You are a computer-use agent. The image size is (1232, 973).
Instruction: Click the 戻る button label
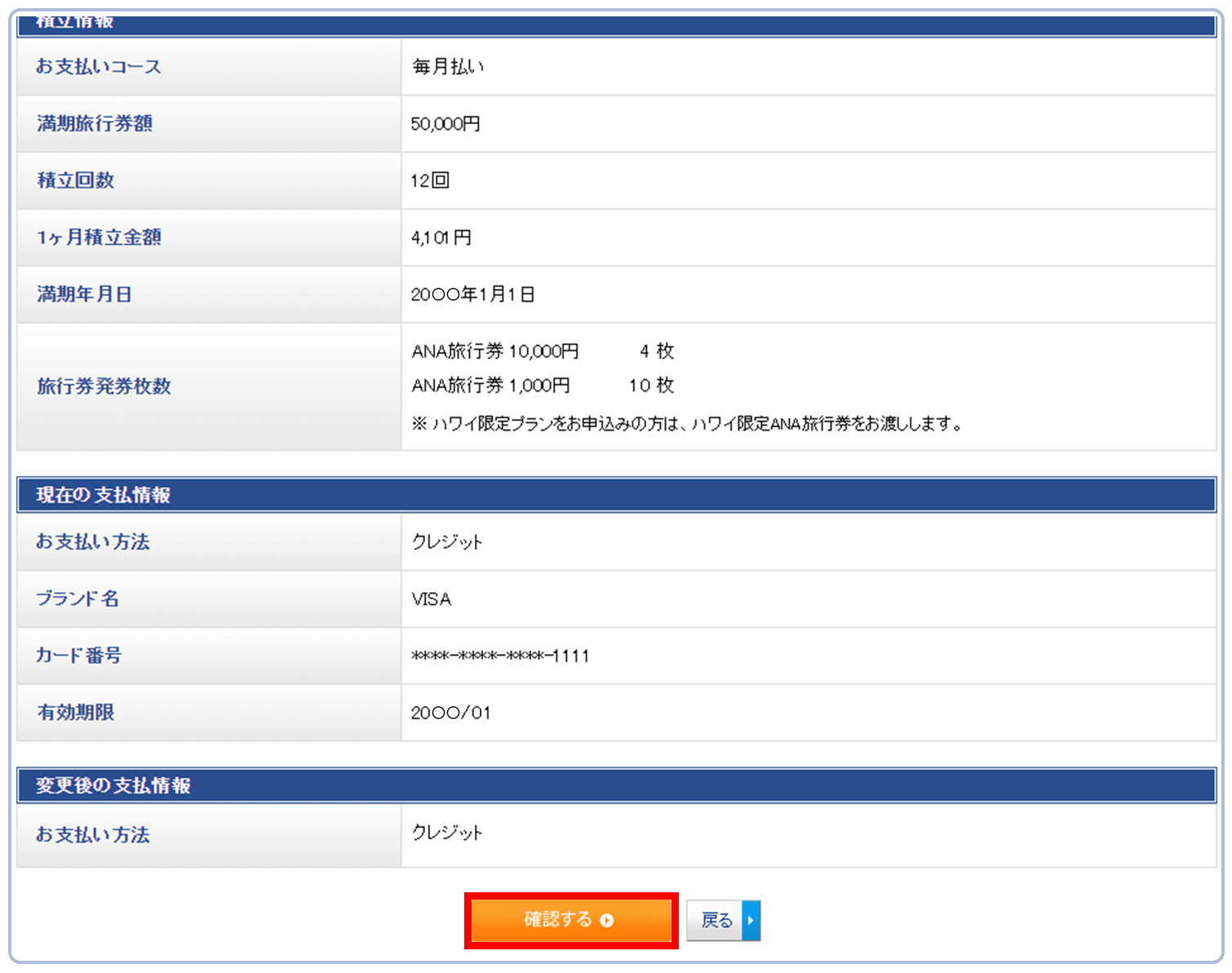(716, 920)
